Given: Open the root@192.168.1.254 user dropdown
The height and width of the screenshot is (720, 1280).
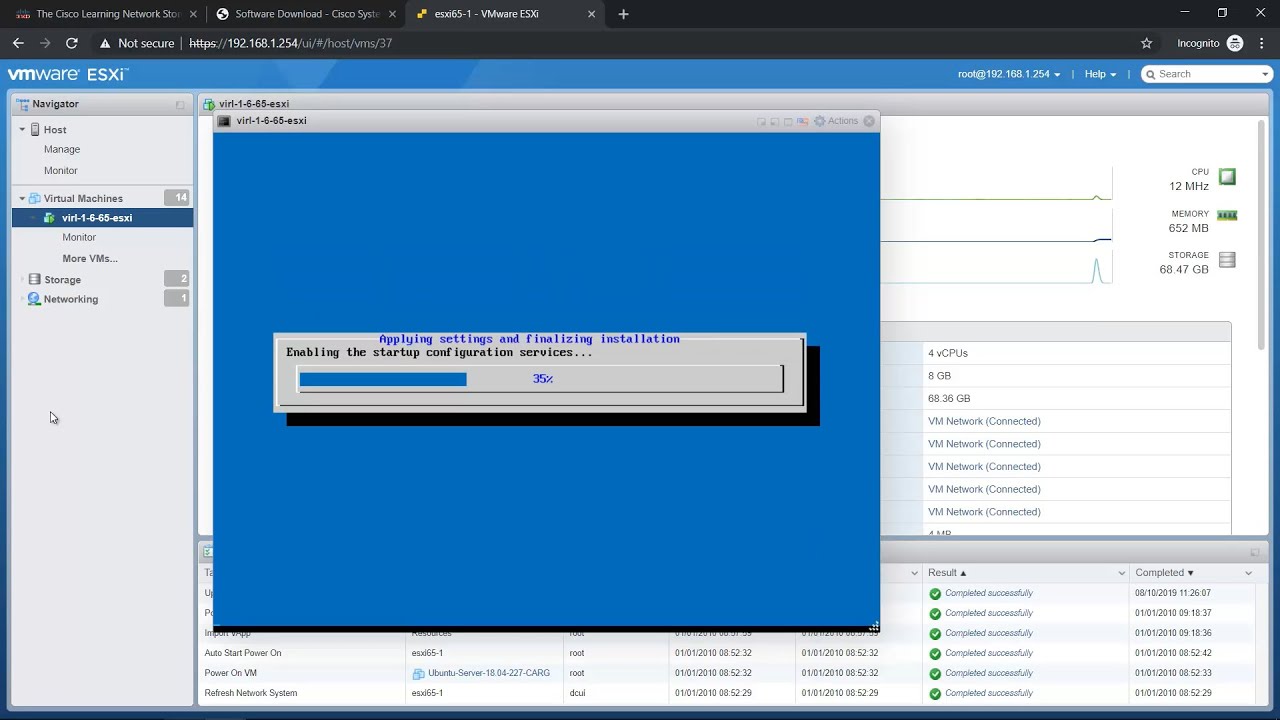Looking at the screenshot, I should click(x=1009, y=74).
